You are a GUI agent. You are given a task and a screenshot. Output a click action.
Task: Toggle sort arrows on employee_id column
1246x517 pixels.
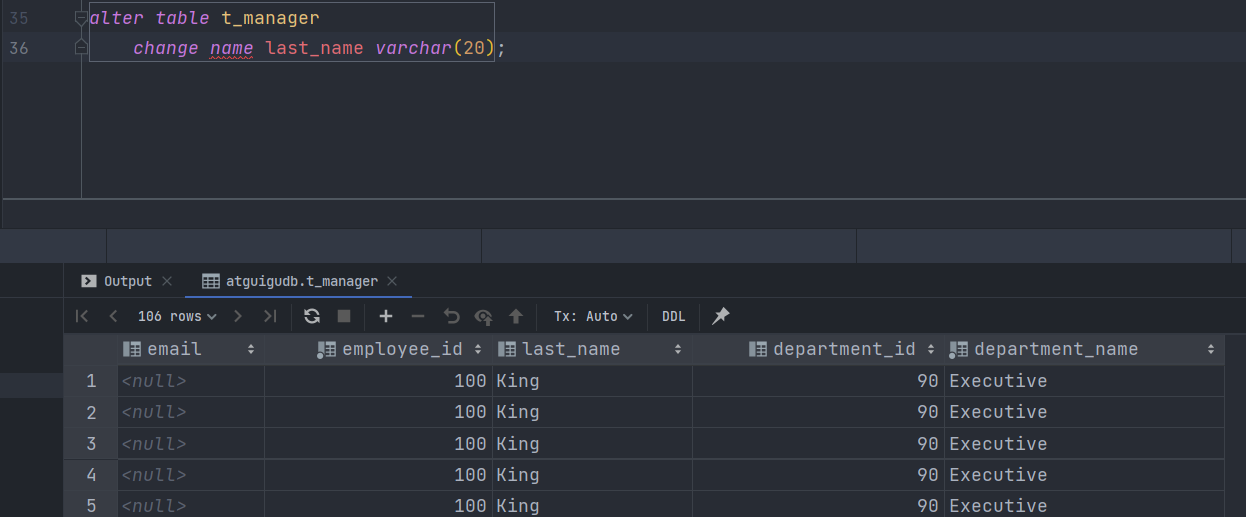pos(478,349)
